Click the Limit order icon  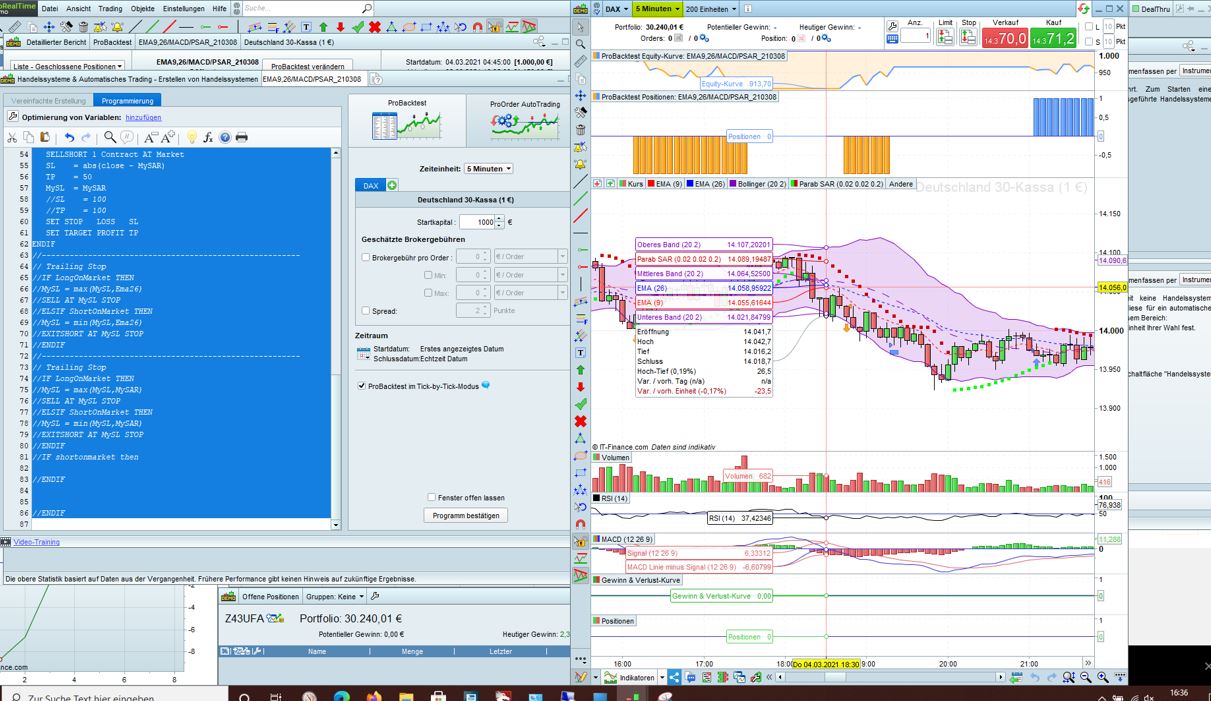(944, 36)
